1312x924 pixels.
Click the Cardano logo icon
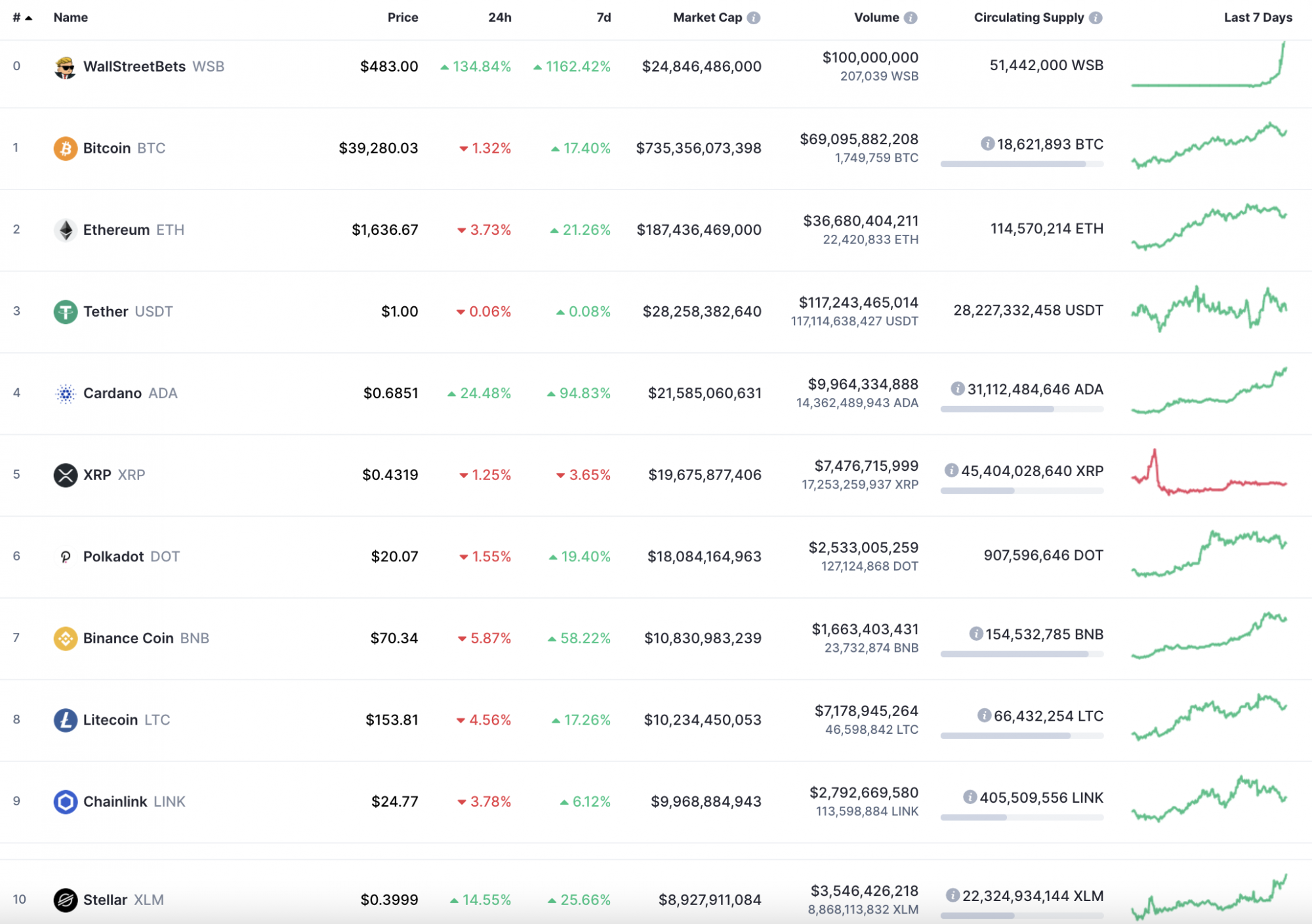(65, 393)
